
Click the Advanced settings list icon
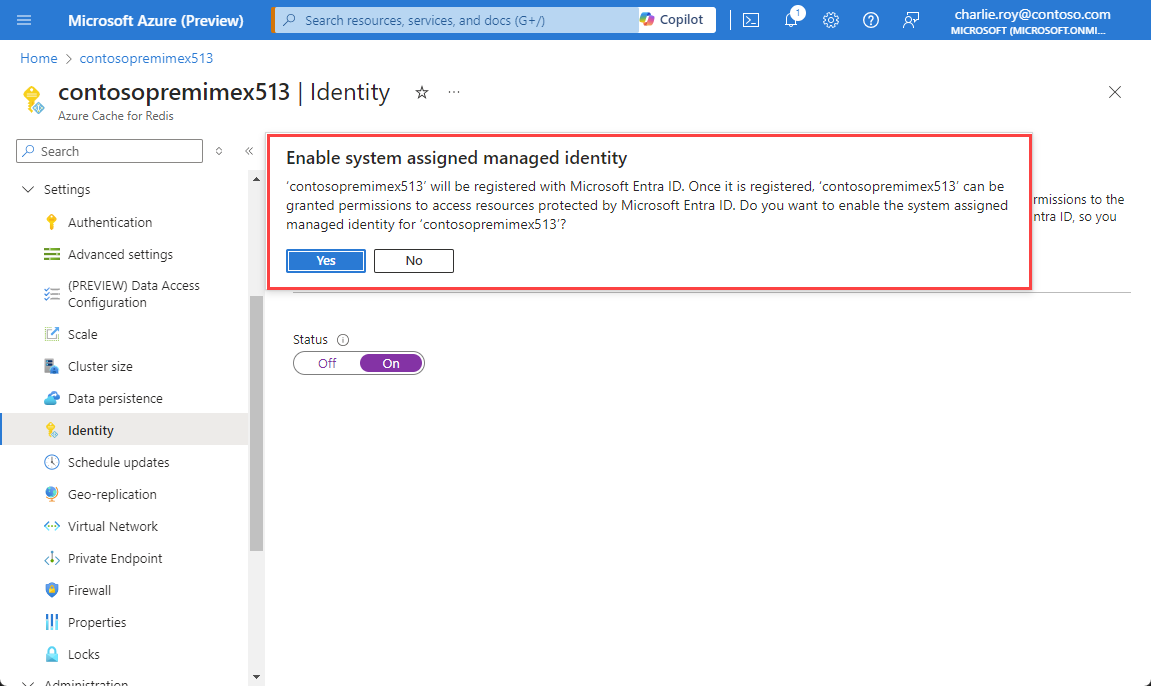click(x=51, y=255)
